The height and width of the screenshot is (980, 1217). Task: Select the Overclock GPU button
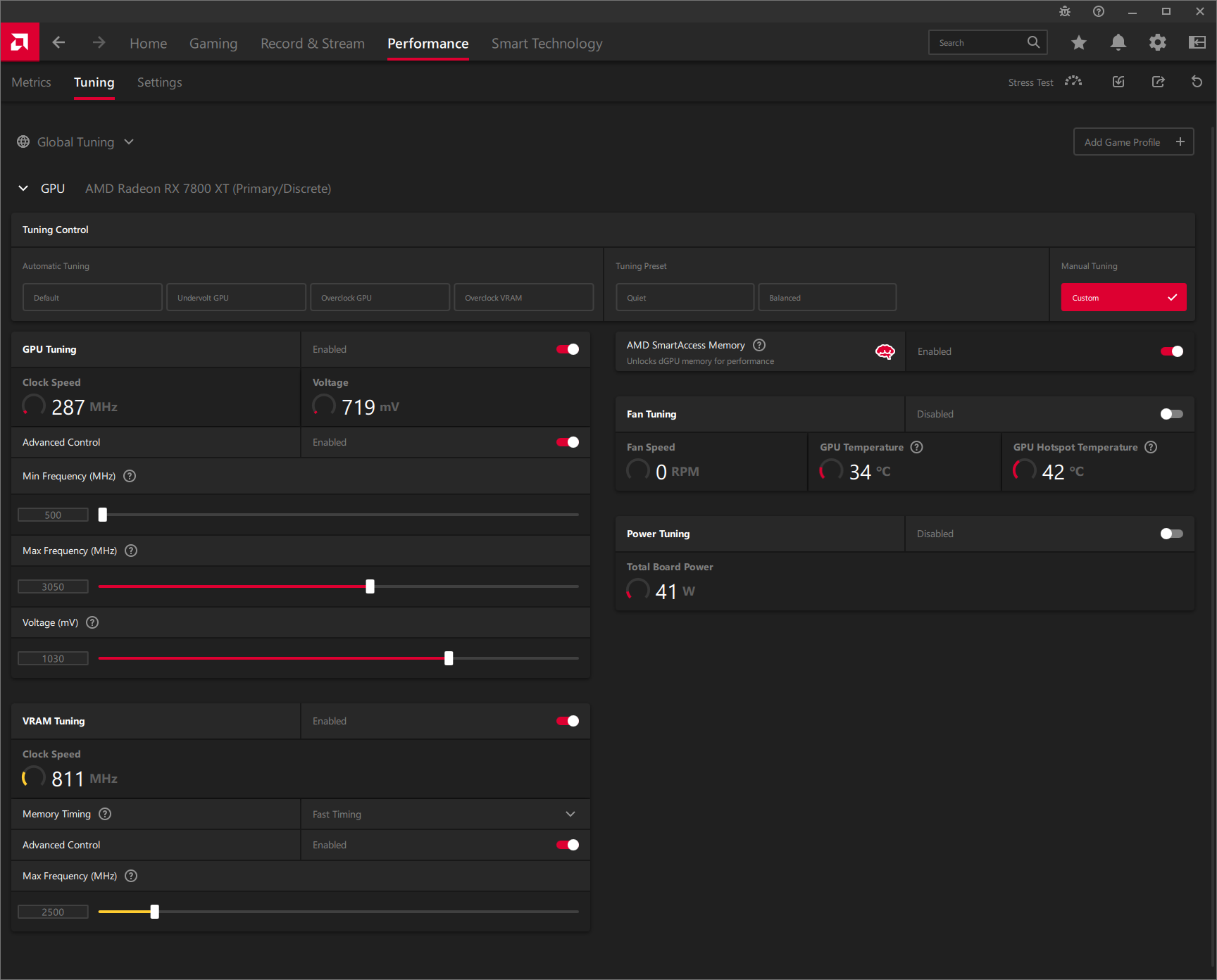point(380,297)
